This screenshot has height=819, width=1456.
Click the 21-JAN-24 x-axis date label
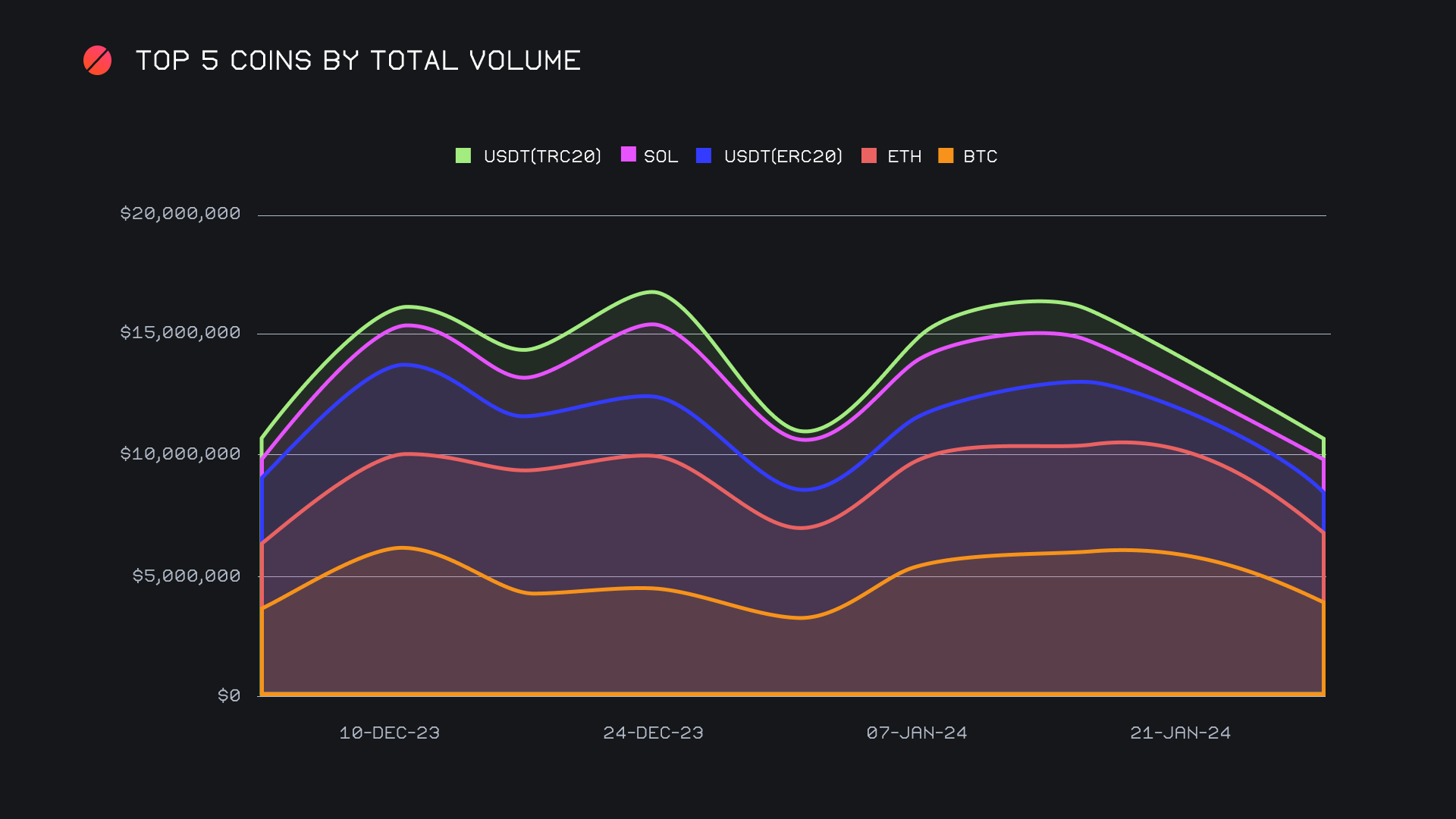pos(1180,733)
